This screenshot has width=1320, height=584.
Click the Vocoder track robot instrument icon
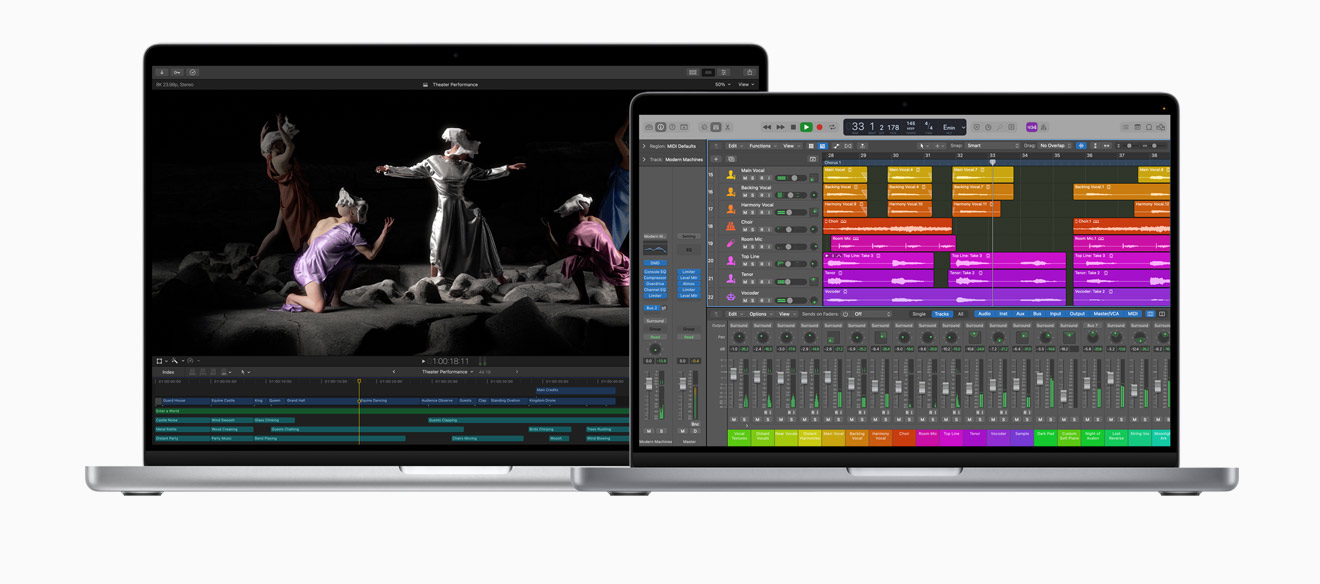click(x=731, y=297)
